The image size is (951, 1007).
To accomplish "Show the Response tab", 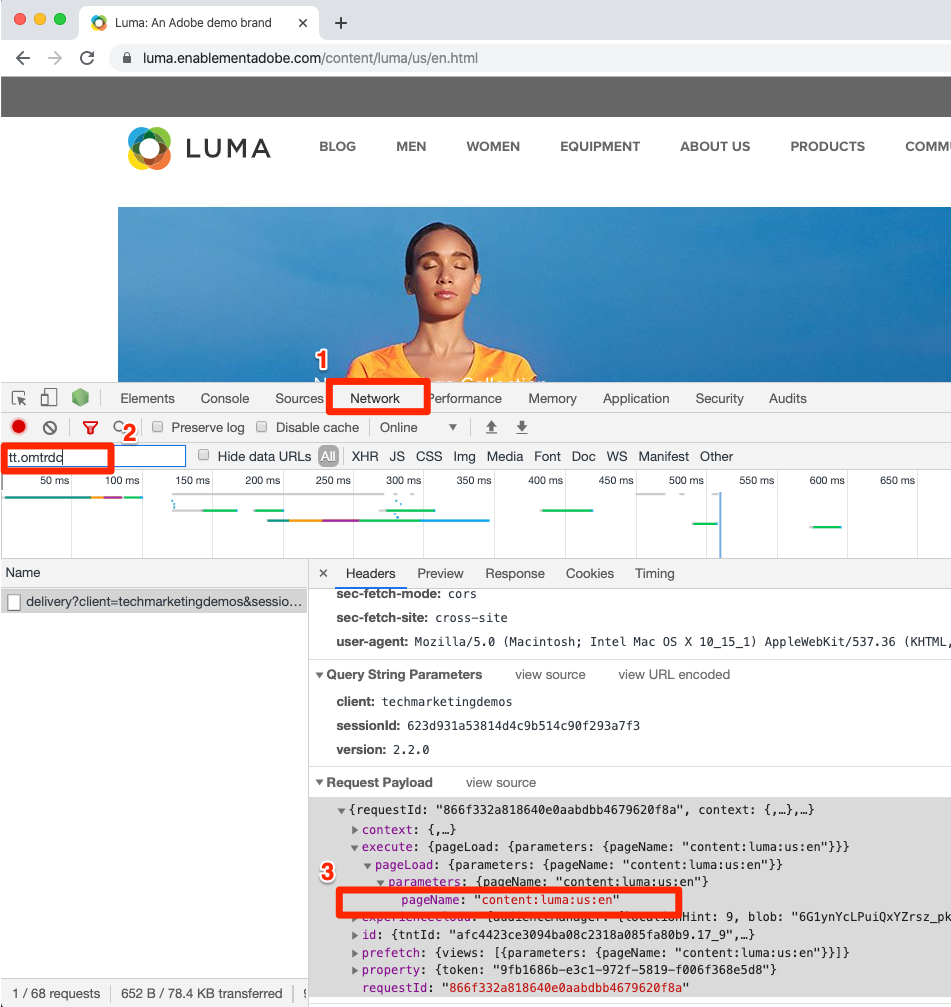I will [x=514, y=574].
